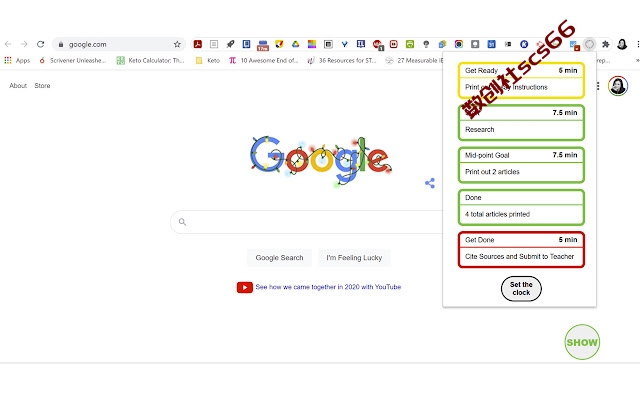This screenshot has width=640, height=400.
Task: Click the blue circle K extension
Action: click(524, 44)
